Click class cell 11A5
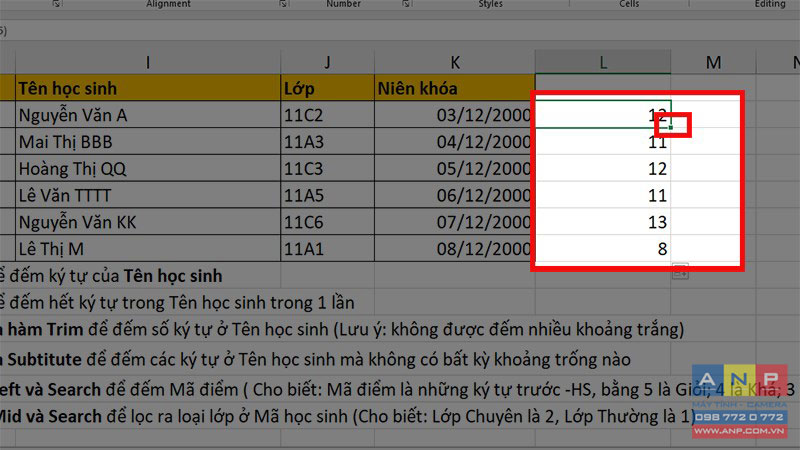 point(327,195)
